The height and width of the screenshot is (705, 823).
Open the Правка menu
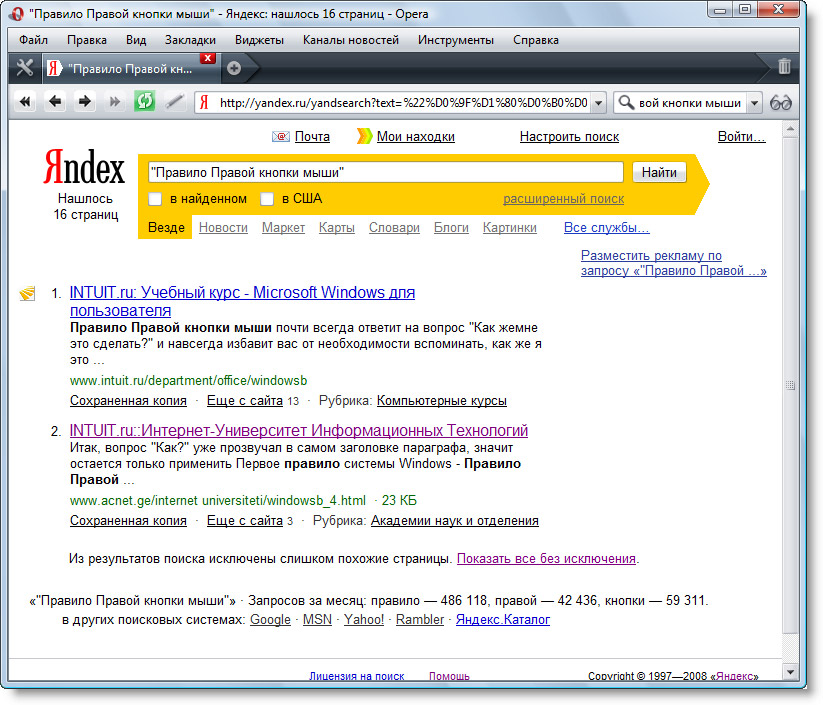pos(87,40)
